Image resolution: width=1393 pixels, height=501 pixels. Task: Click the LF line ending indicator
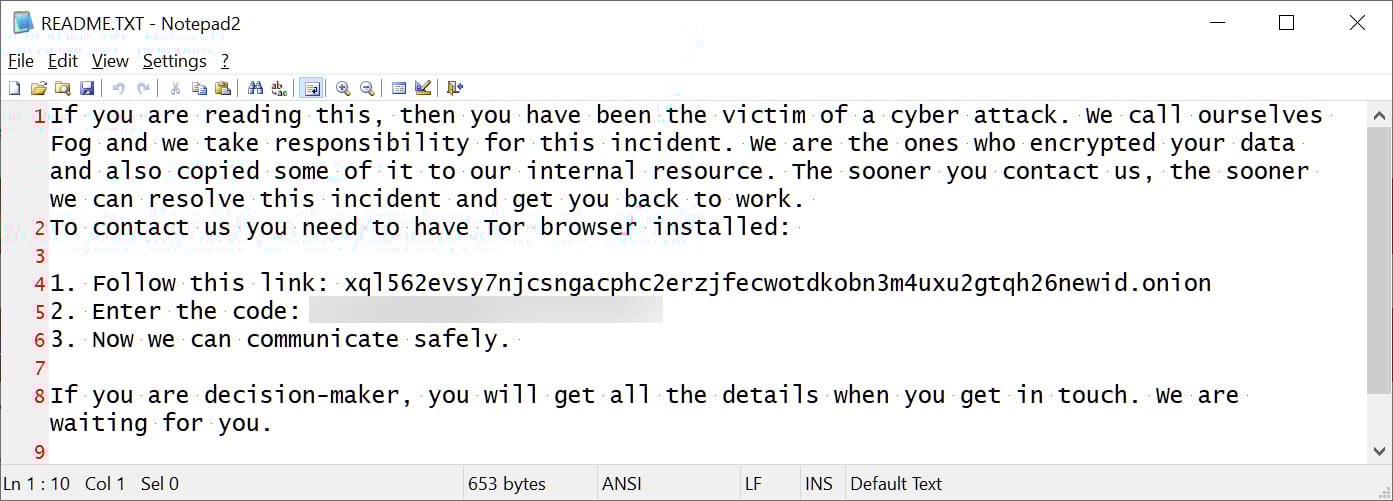click(754, 484)
